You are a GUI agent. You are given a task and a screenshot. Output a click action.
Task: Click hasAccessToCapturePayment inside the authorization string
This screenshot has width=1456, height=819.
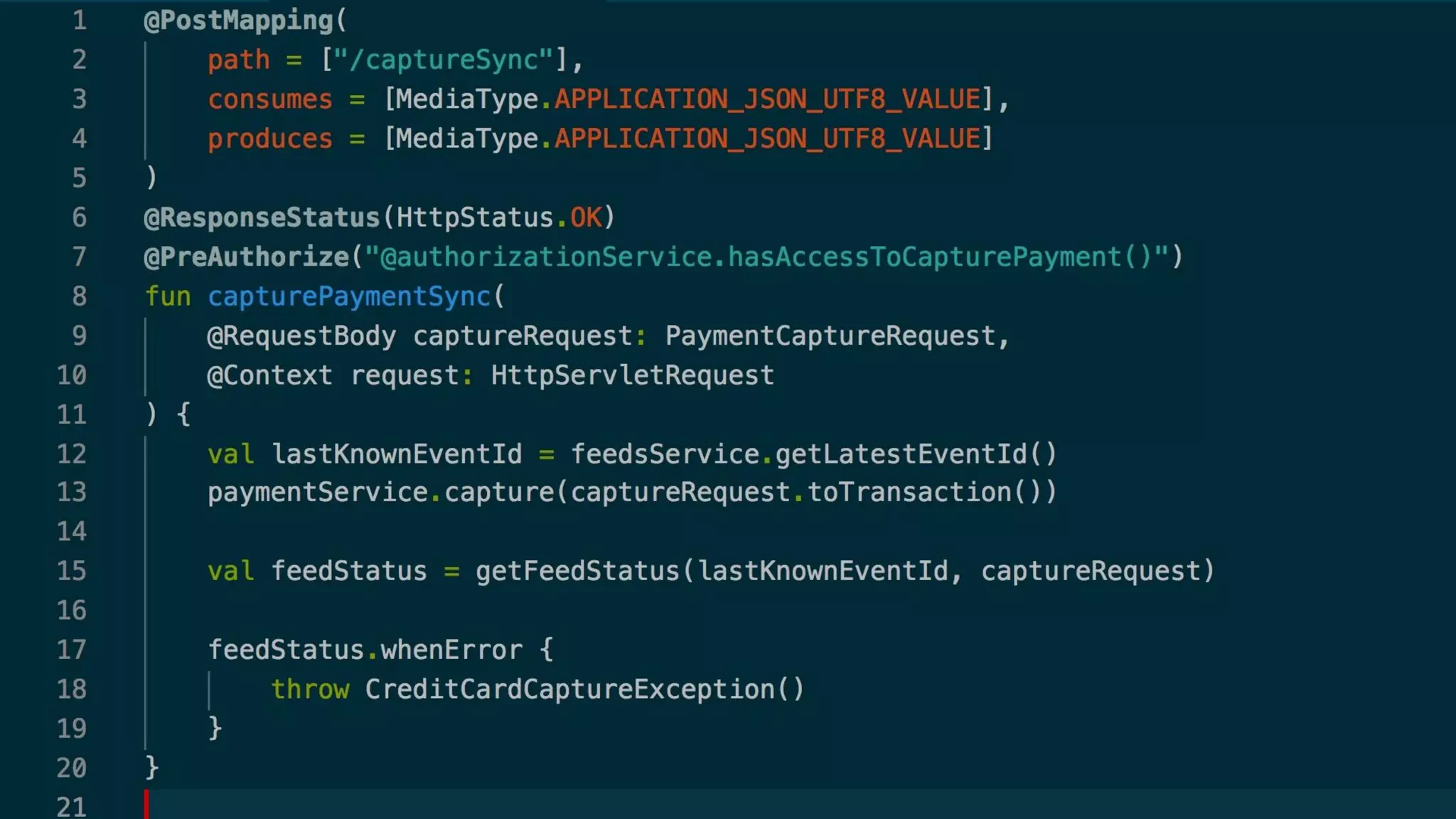924,257
